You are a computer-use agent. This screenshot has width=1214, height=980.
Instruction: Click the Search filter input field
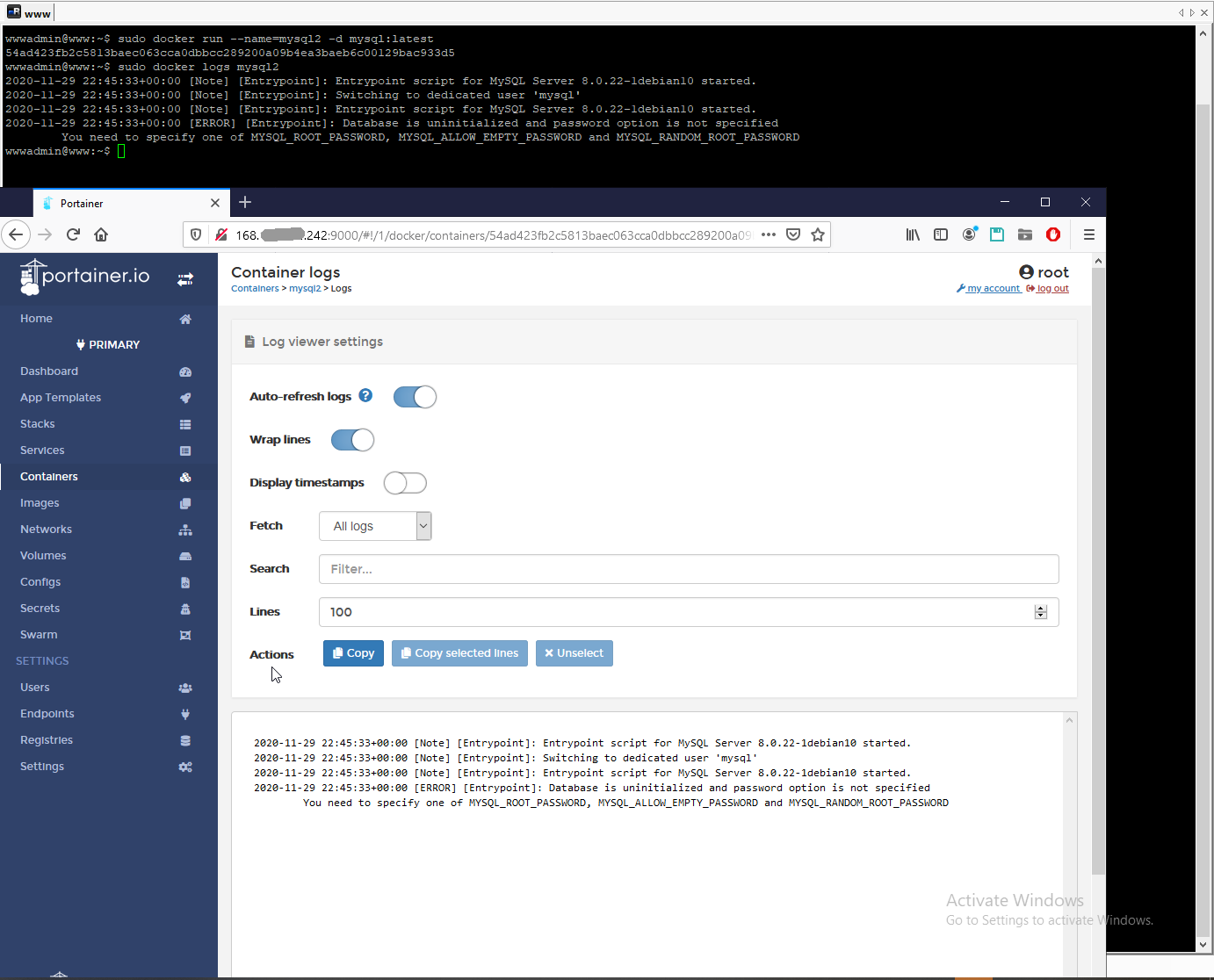689,569
